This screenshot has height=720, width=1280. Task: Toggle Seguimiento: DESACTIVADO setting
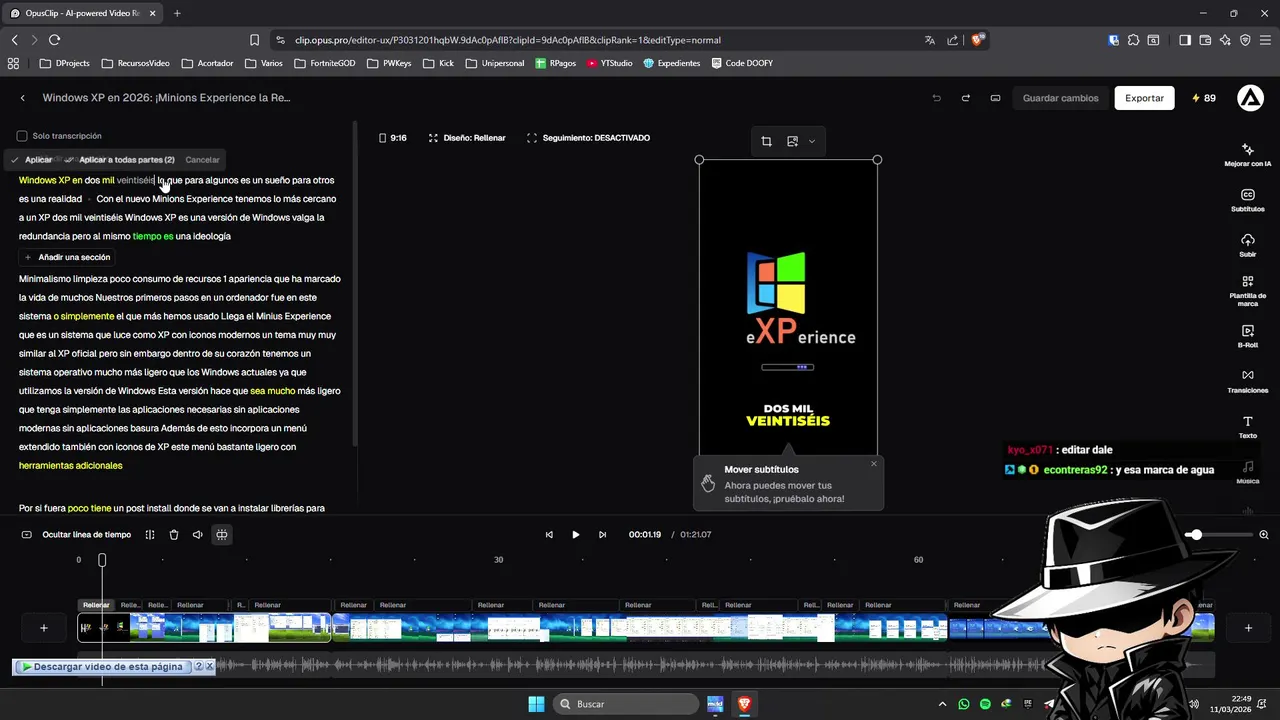pyautogui.click(x=588, y=138)
